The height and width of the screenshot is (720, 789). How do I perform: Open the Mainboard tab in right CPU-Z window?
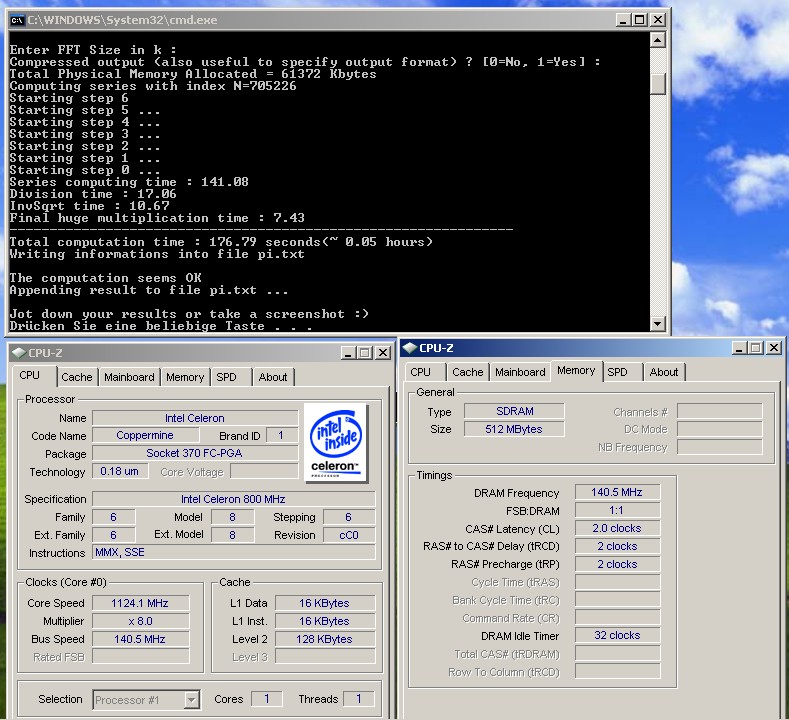click(x=520, y=372)
